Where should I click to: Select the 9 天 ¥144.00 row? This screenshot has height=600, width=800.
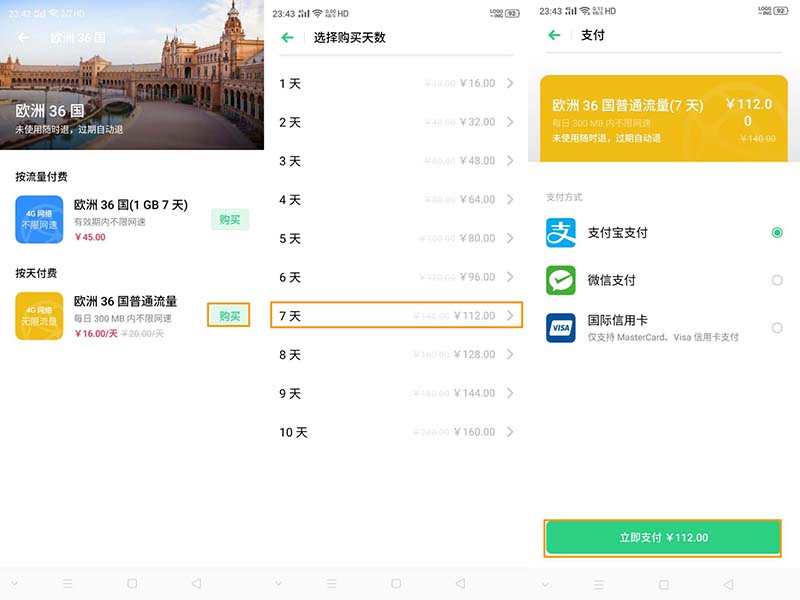[396, 393]
